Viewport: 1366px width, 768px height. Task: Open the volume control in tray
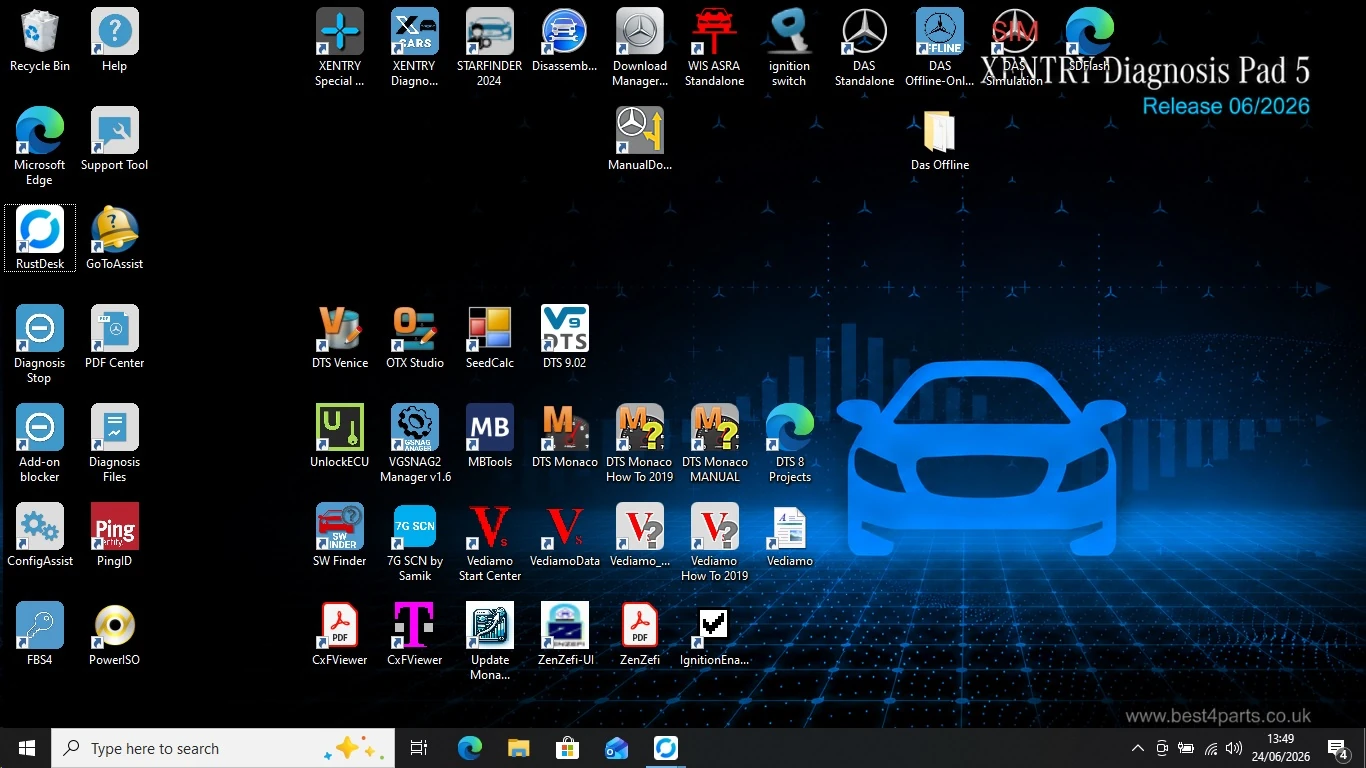(1234, 748)
